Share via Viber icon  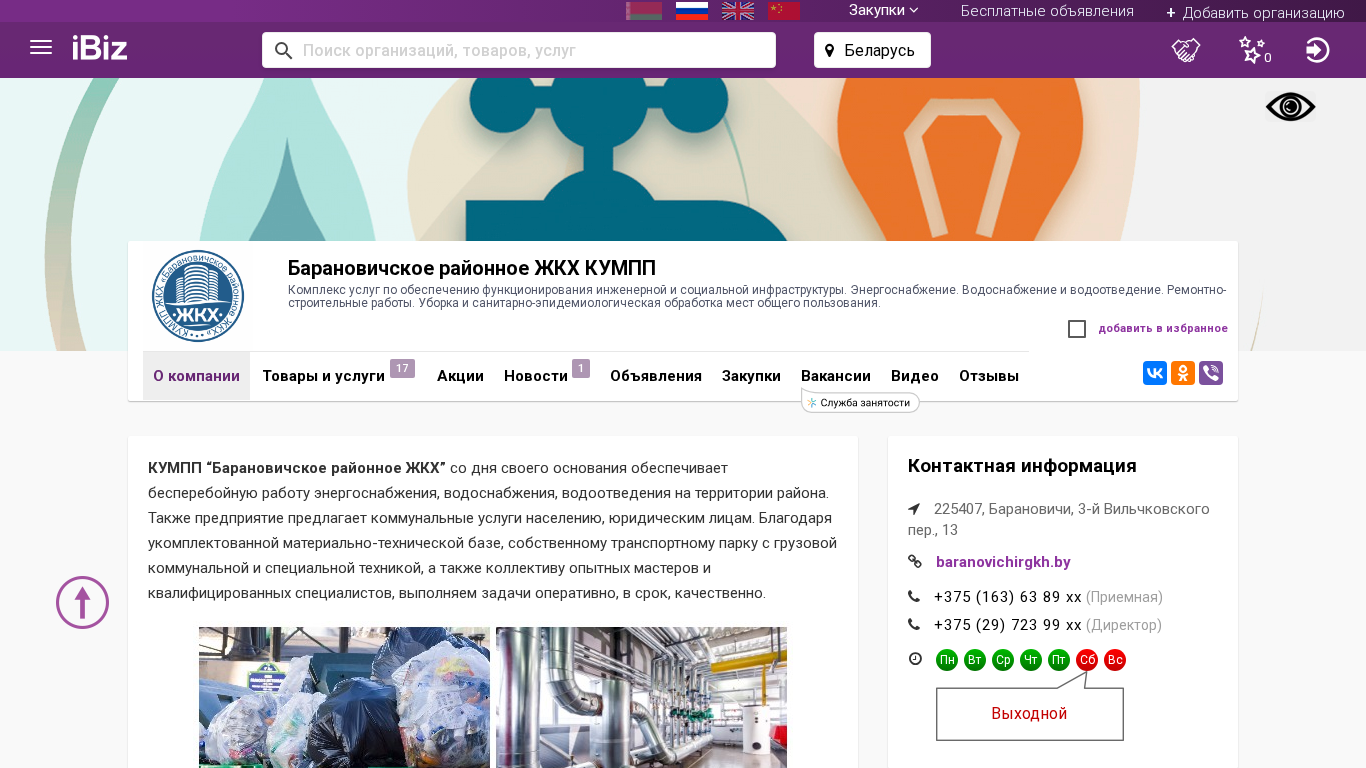tap(1211, 373)
